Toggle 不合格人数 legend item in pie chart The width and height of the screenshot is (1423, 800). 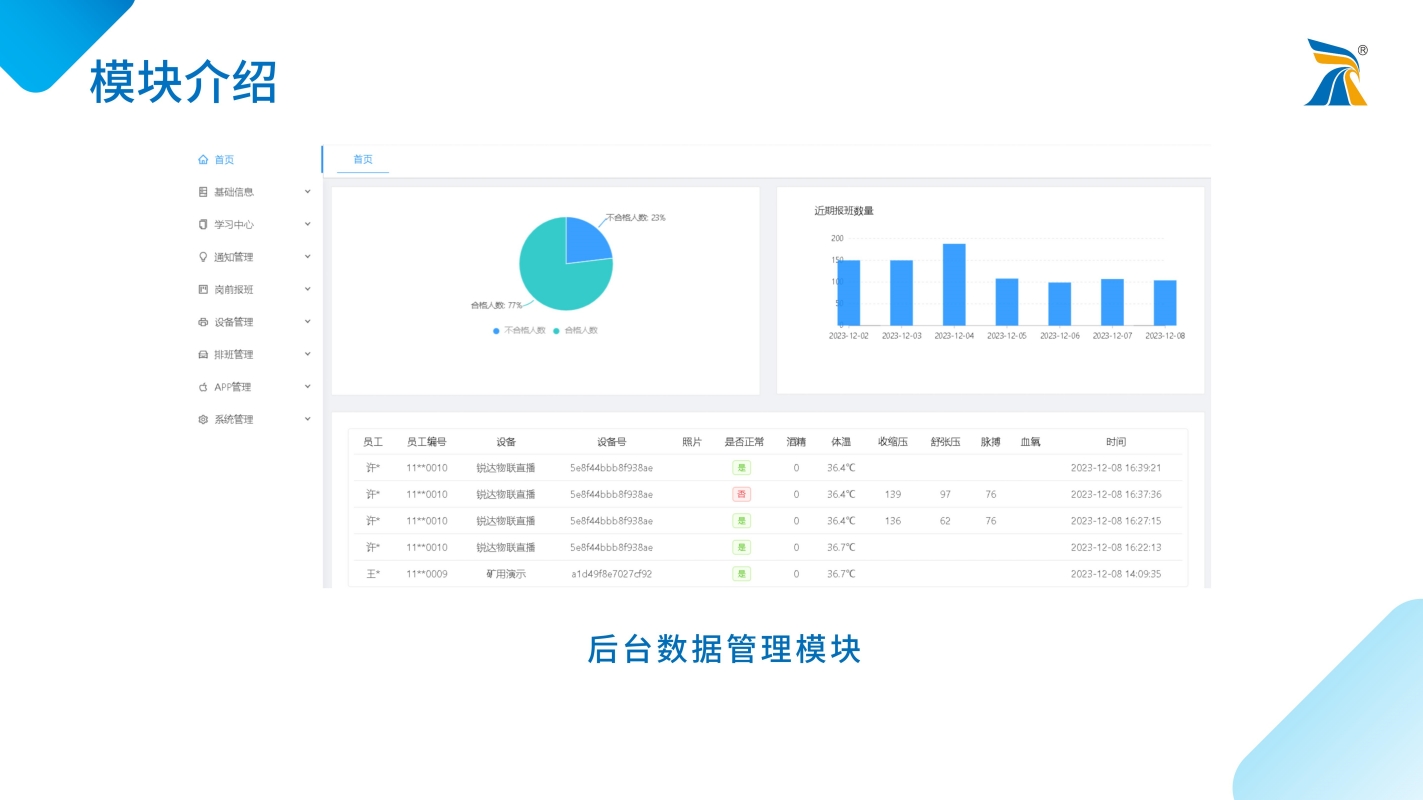[x=519, y=330]
